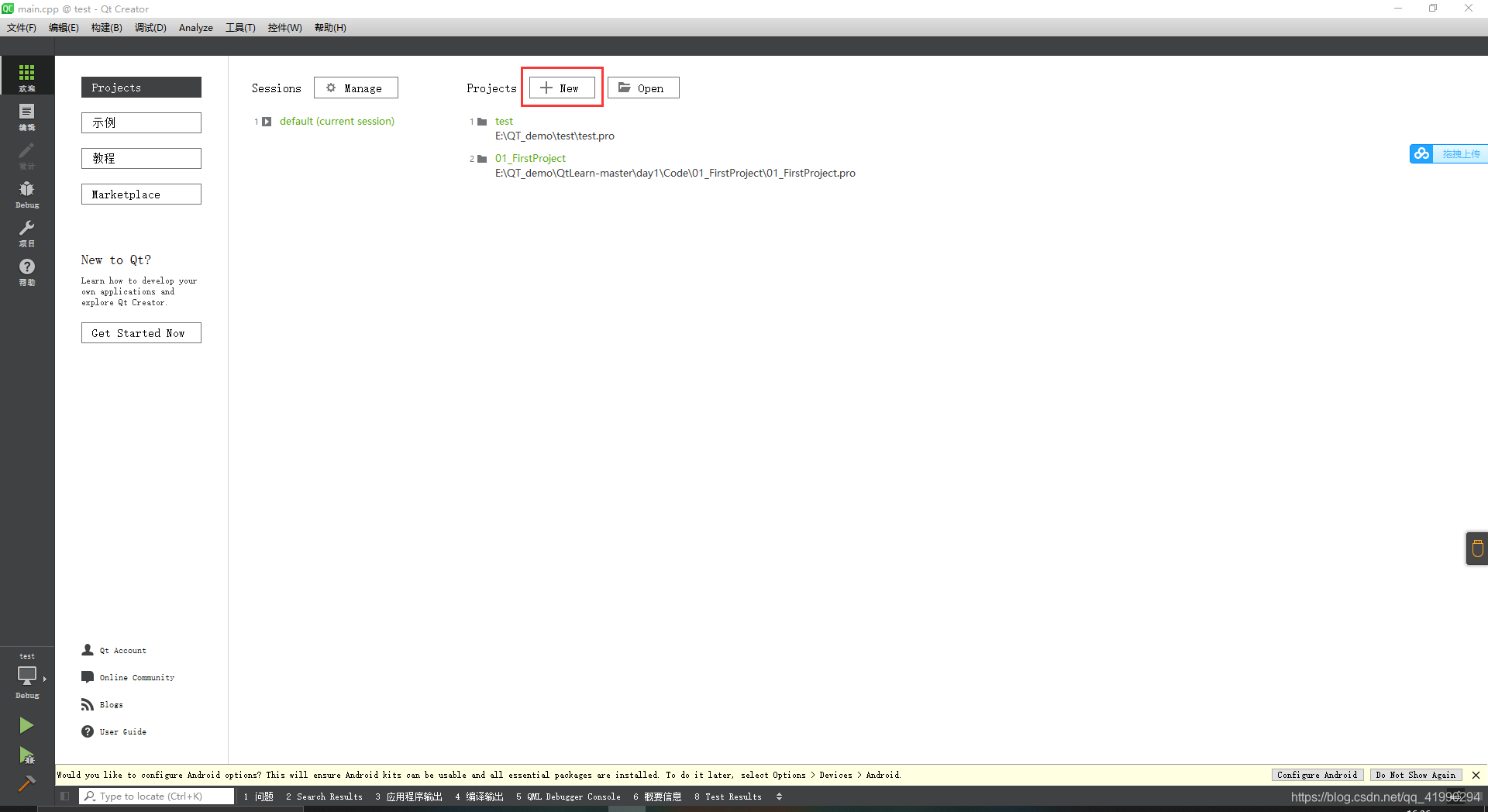Open the 2 Search Results pane
The height and width of the screenshot is (812, 1488).
324,797
